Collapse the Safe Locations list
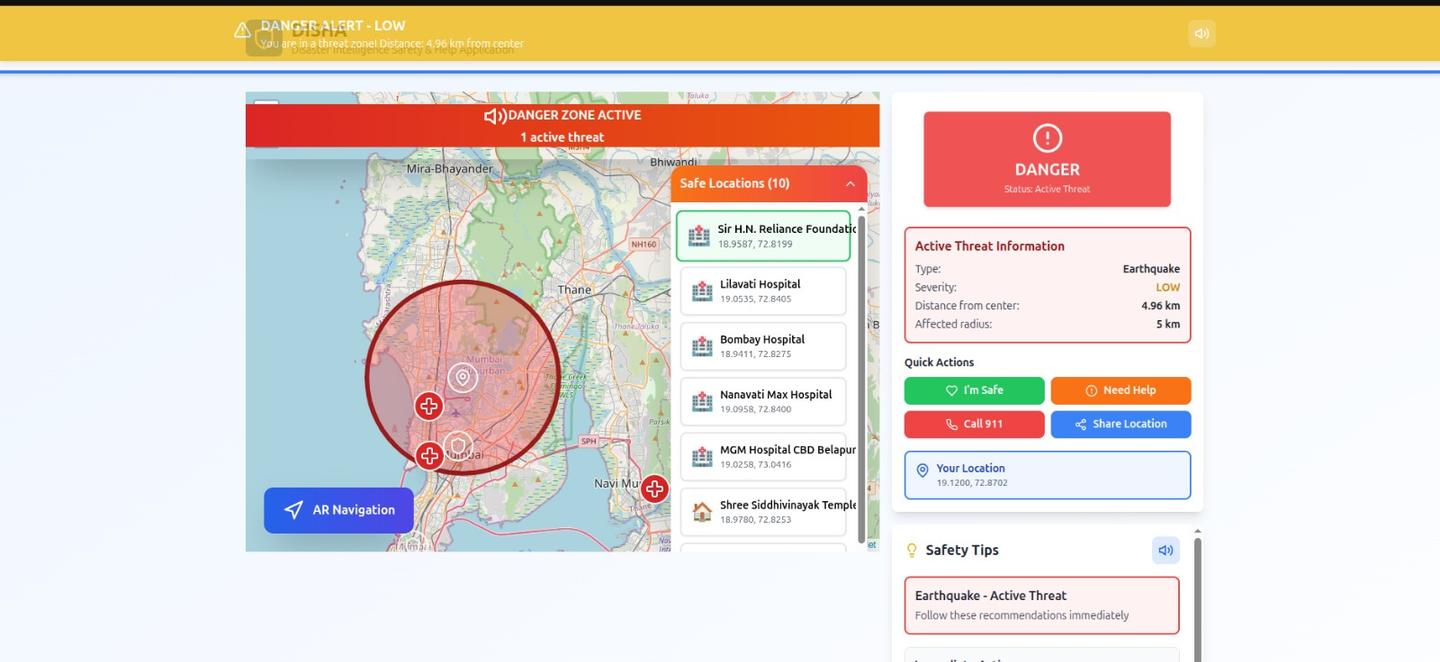Image resolution: width=1440 pixels, height=662 pixels. tap(850, 184)
